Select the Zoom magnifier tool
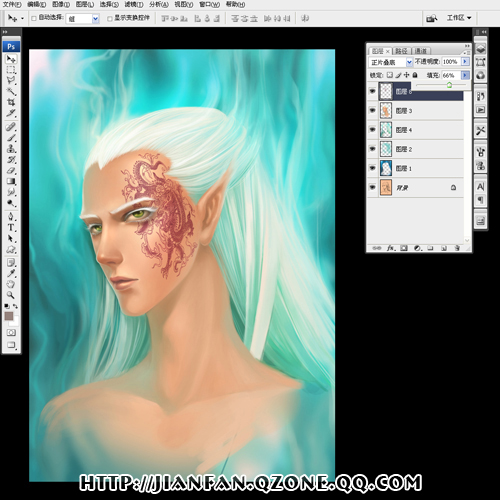The image size is (500, 500). click(11, 295)
